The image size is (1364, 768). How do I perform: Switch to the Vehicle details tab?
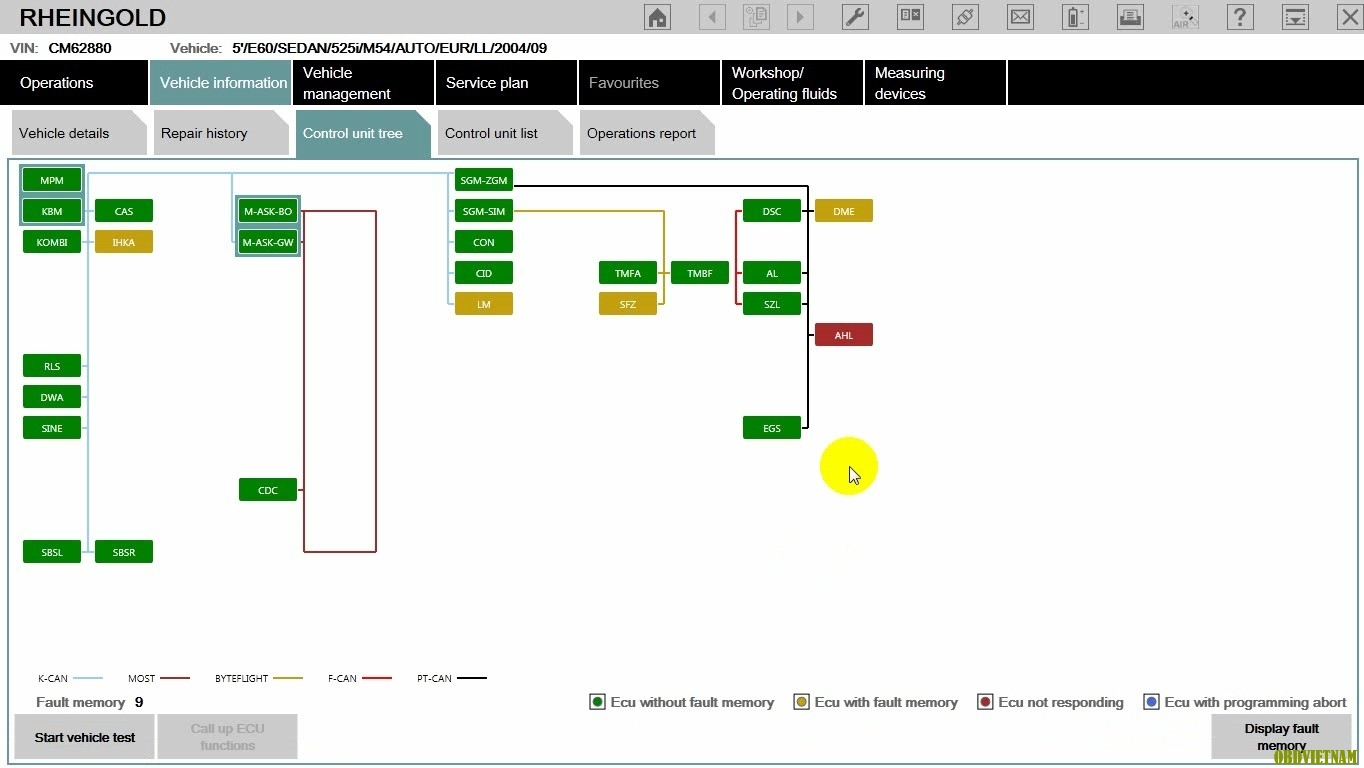(79, 133)
